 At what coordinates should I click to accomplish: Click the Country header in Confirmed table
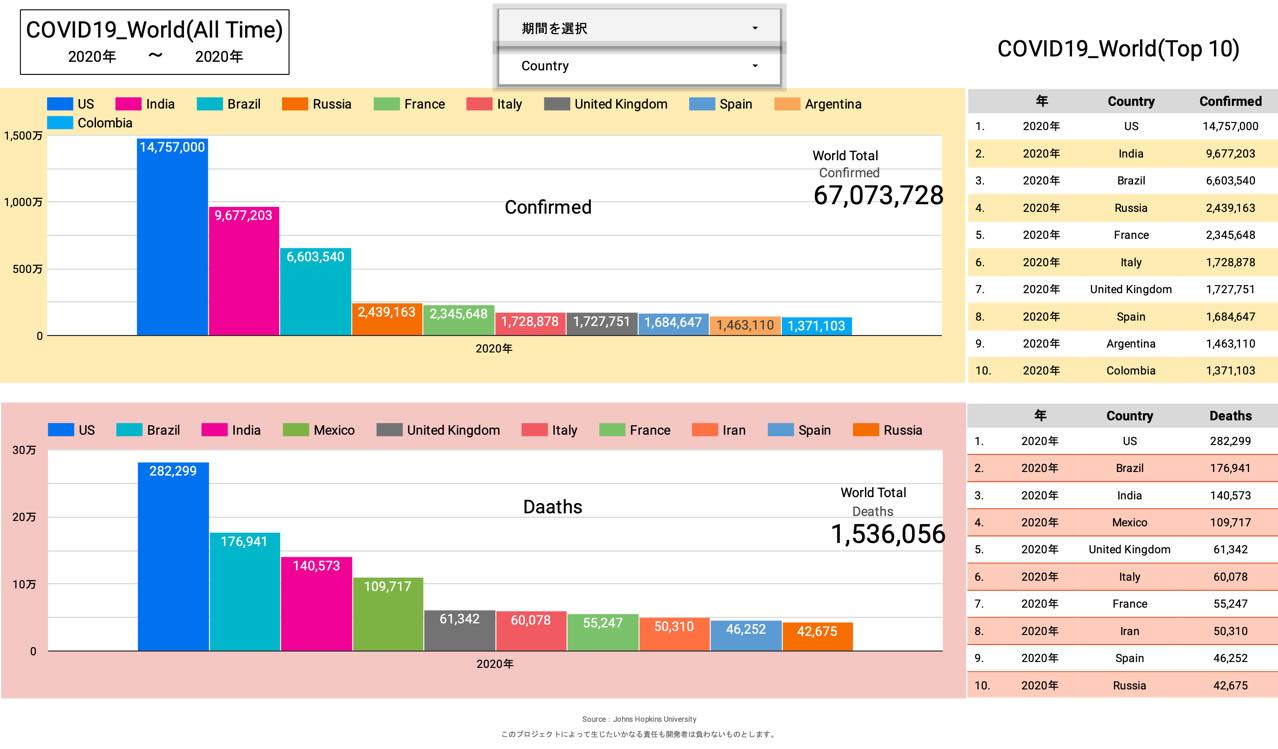[1131, 101]
